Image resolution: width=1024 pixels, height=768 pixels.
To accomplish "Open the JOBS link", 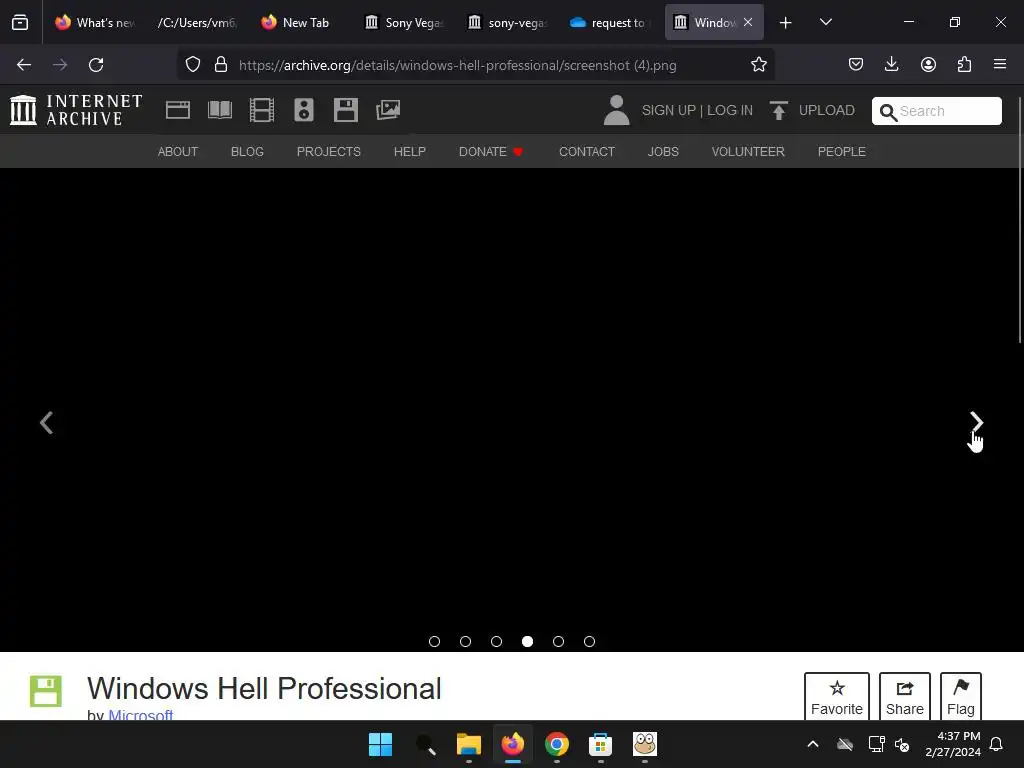I will coord(663,152).
